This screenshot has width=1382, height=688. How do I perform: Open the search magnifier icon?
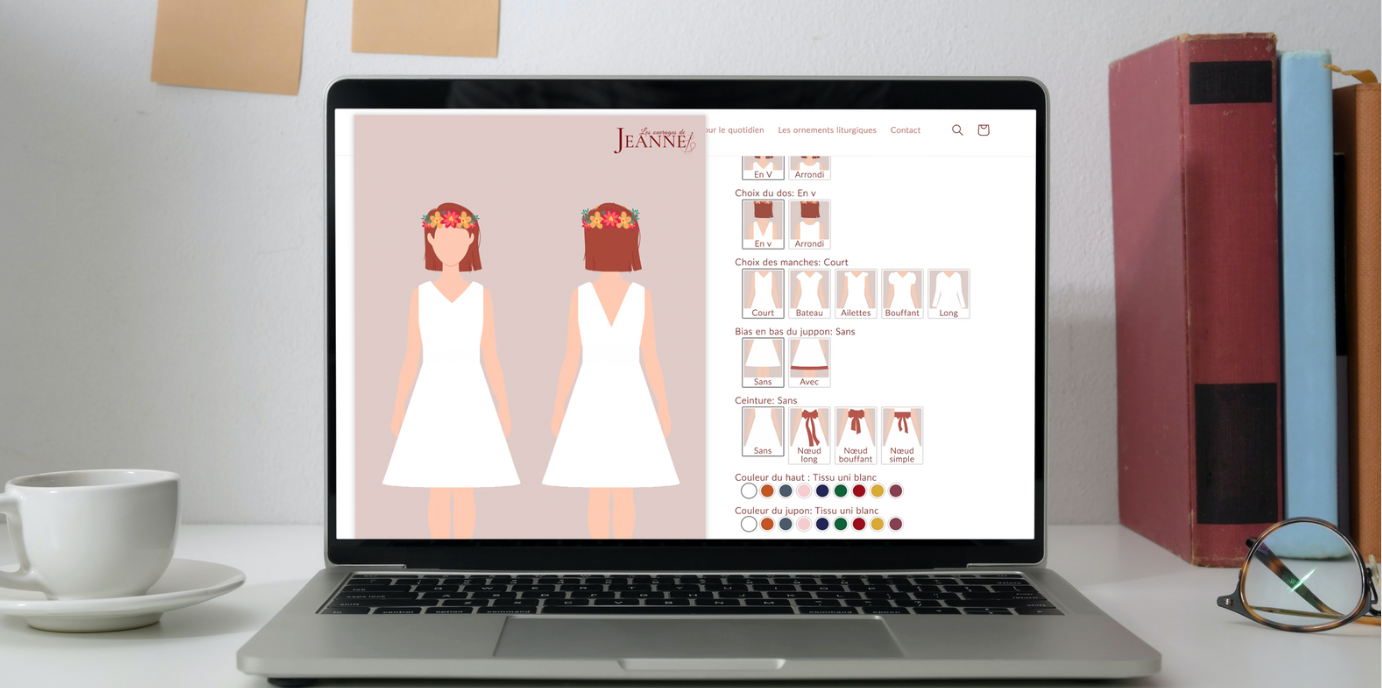pos(957,130)
